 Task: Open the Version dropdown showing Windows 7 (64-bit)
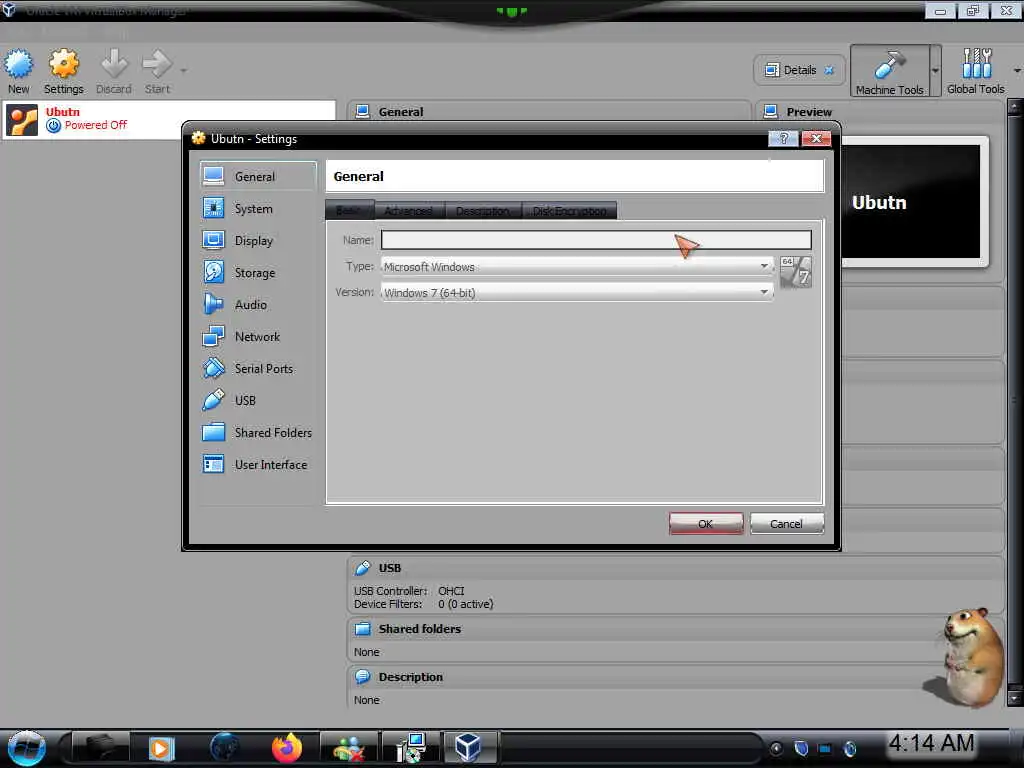(577, 293)
